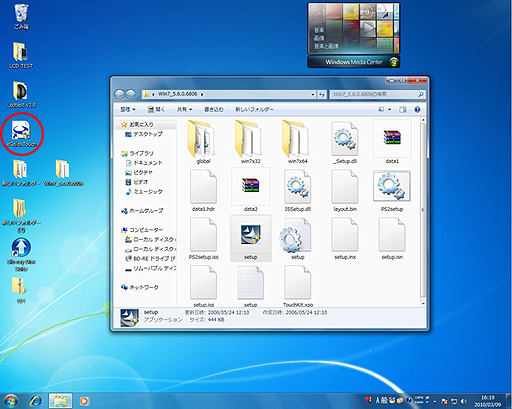Select the TouchKit.xpo file
This screenshot has height=409, width=512.
pyautogui.click(x=297, y=286)
